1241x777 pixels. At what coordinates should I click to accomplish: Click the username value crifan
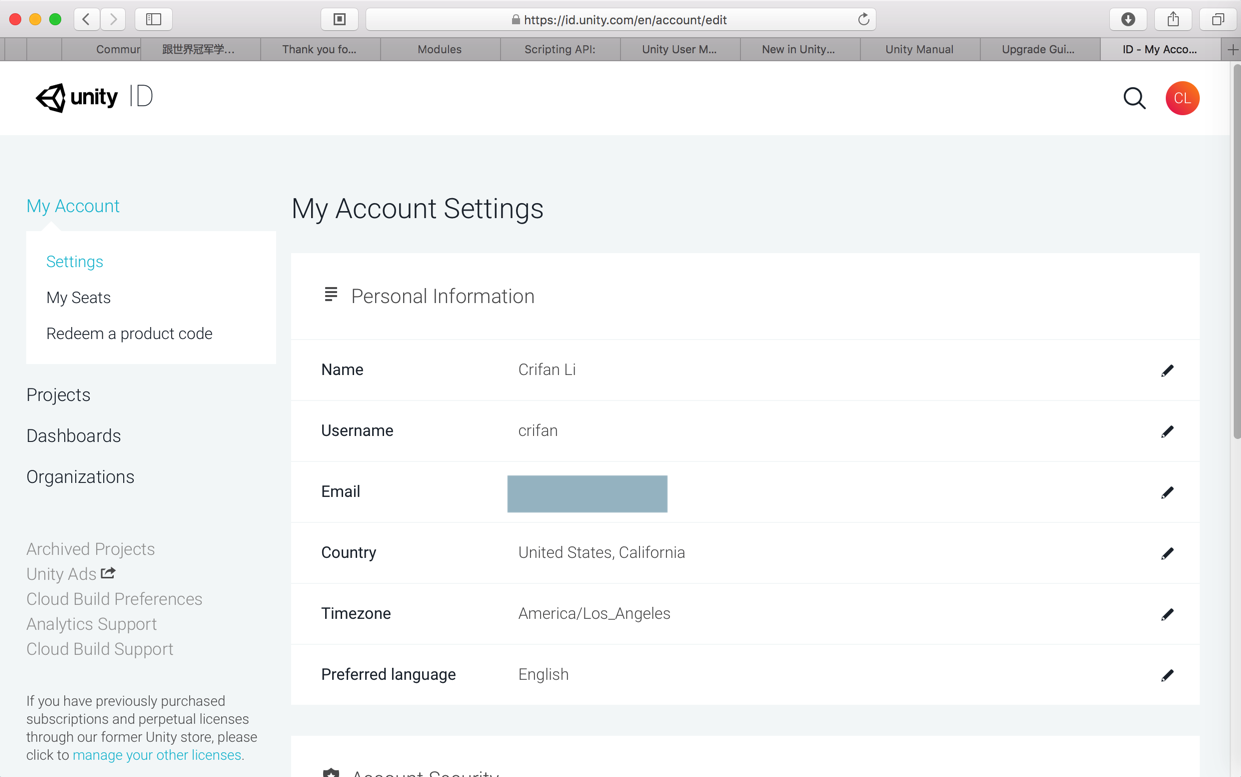[x=538, y=431]
